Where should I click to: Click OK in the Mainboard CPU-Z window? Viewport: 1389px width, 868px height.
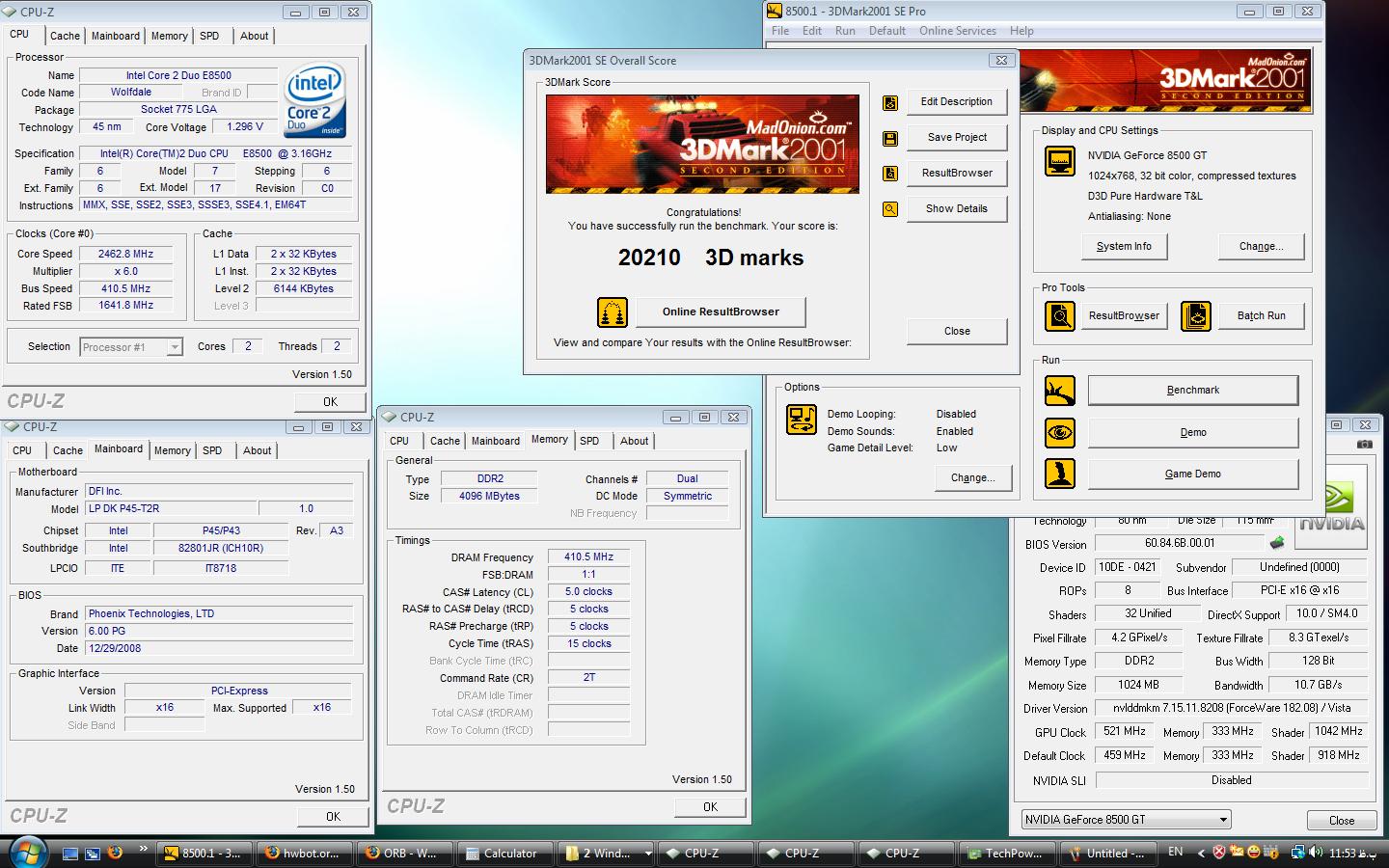tap(333, 817)
